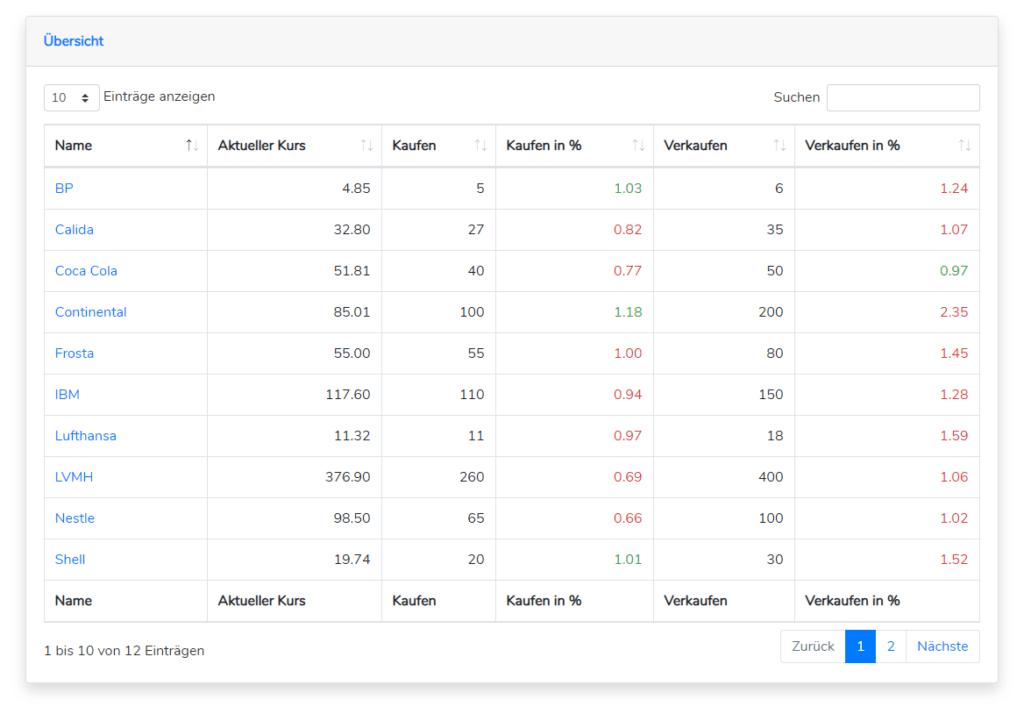Select Frosta's current price 55.00
The image size is (1024, 714).
click(352, 353)
